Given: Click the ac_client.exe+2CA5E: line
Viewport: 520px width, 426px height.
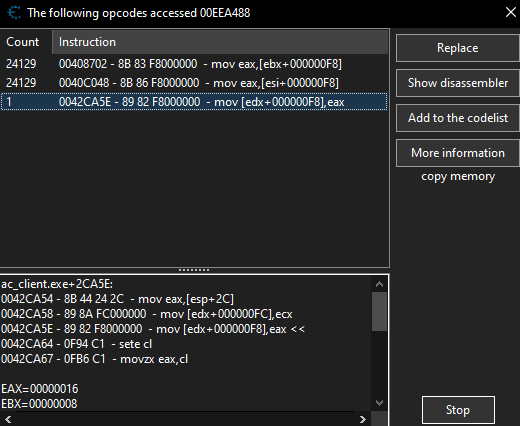Looking at the screenshot, I should [x=57, y=284].
